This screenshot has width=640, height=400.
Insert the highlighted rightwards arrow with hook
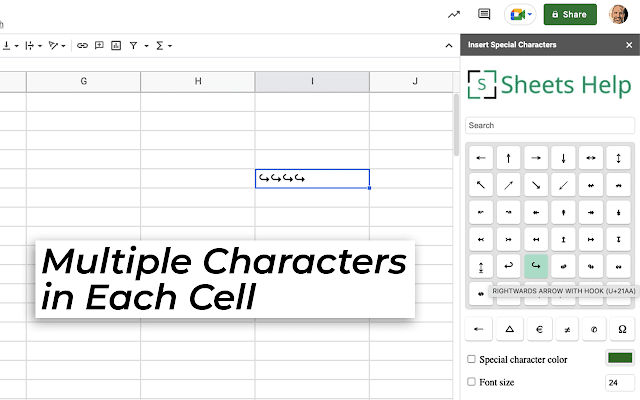coord(536,266)
